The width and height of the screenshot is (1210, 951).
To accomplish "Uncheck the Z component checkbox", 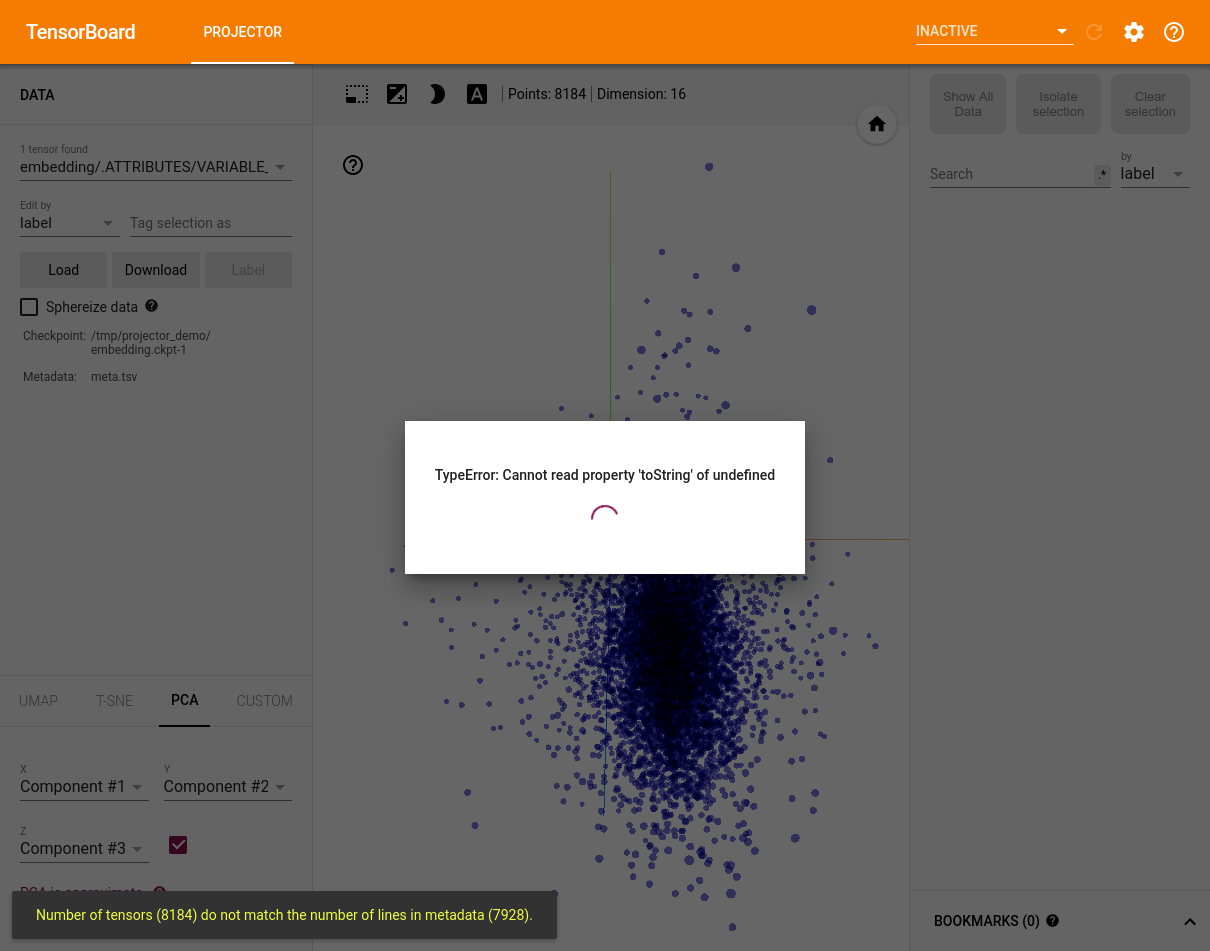I will pyautogui.click(x=178, y=845).
